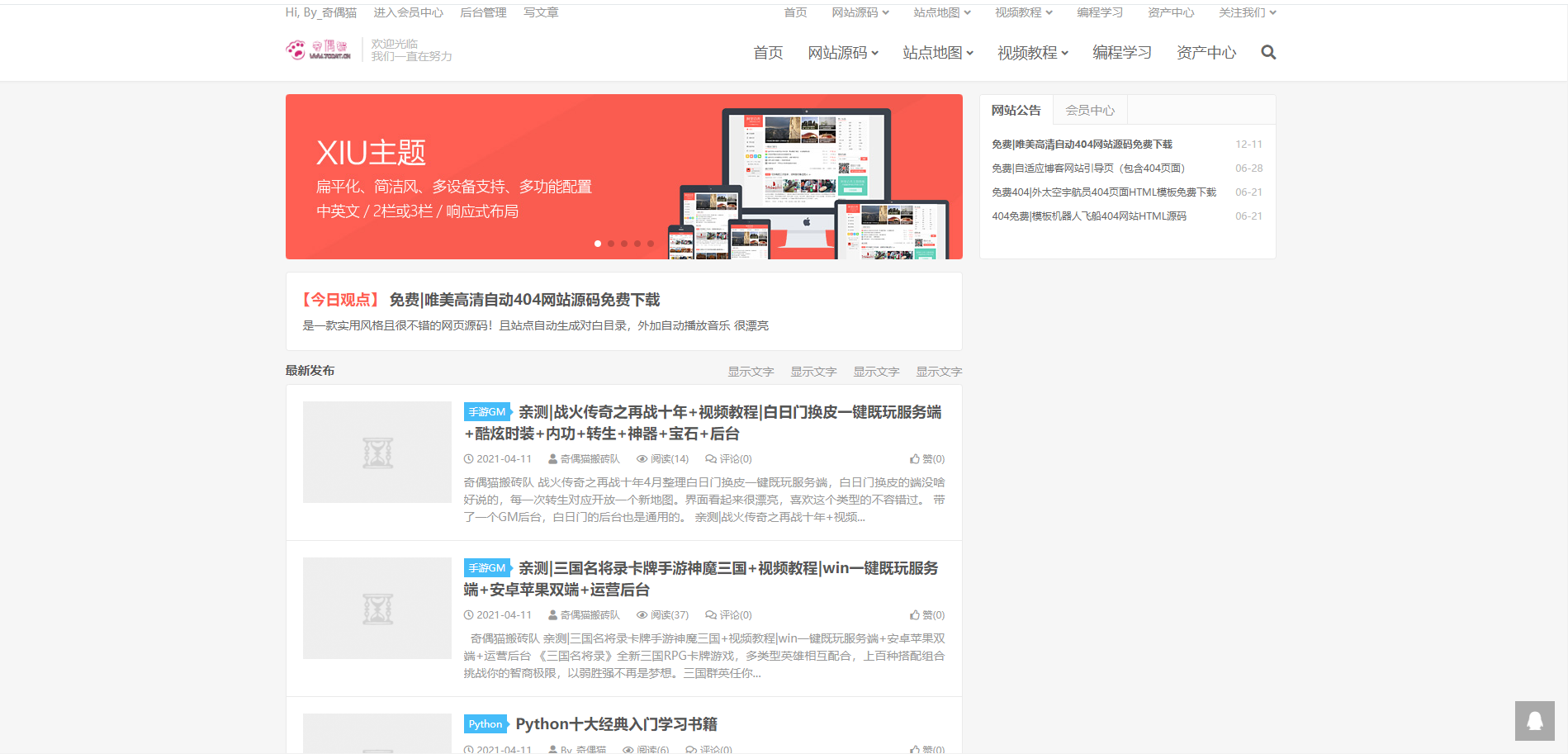Click thumbnail of 战火传奇 post
Screen dimensions: 1568x754
(377, 452)
